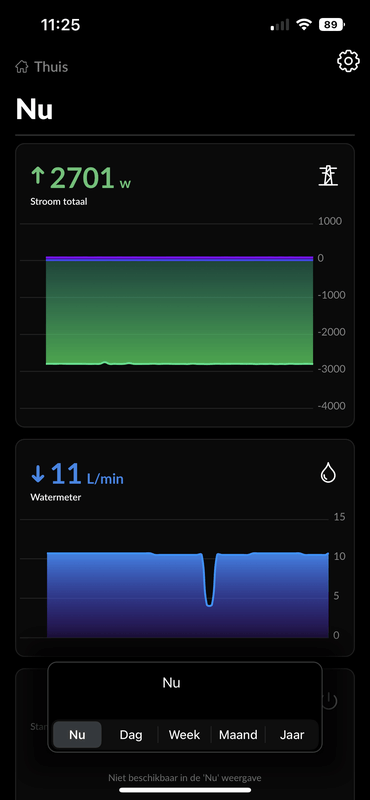Tap the Stroom totaal label
Image resolution: width=370 pixels, height=800 pixels.
59,202
